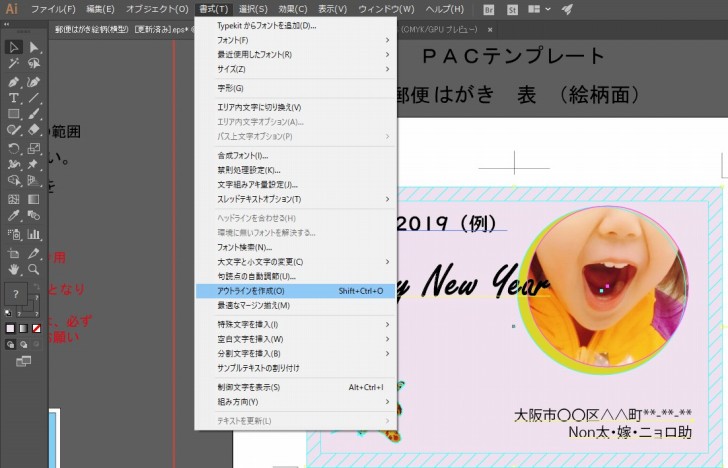The width and height of the screenshot is (728, 468).
Task: Expand 空白文字を挿入(W) submenu
Action: [296, 339]
